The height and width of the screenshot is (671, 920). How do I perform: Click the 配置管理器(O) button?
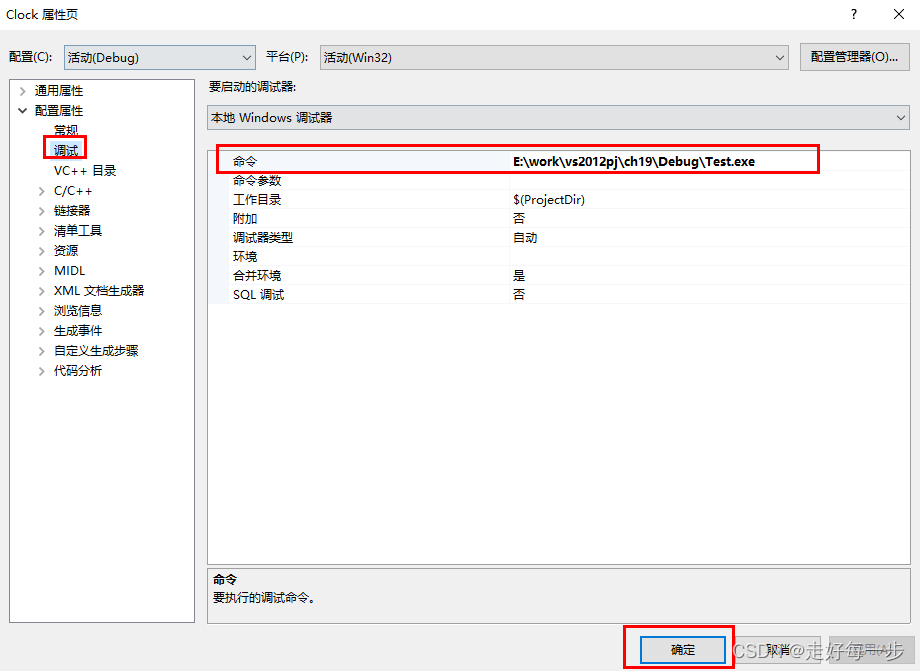tap(854, 57)
